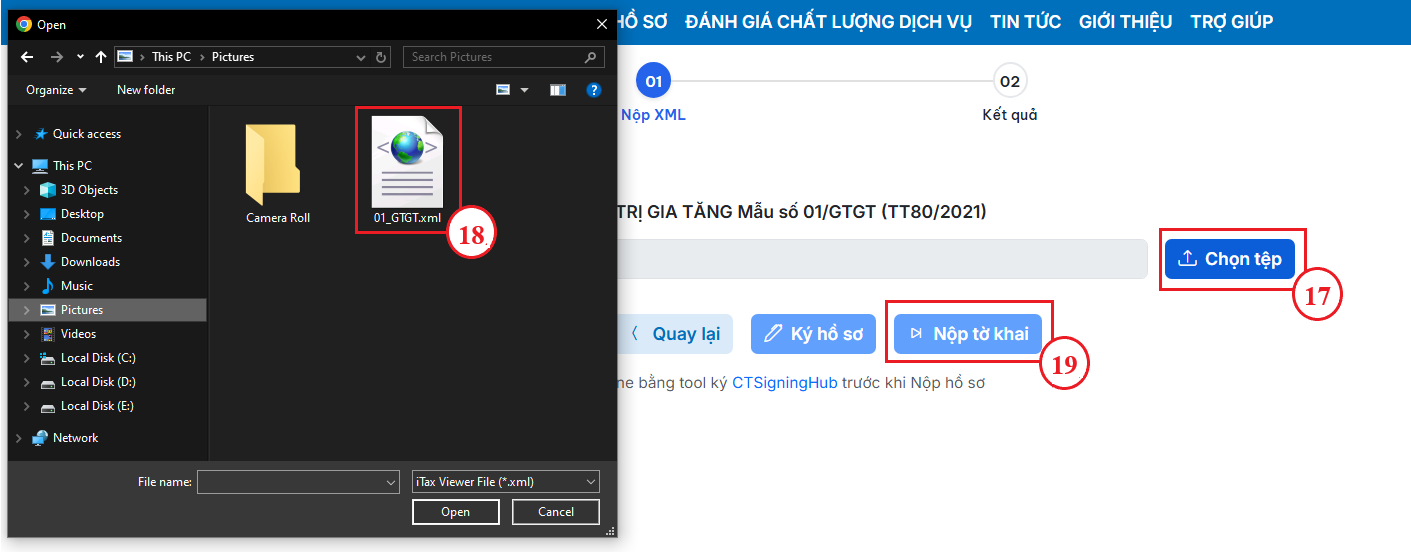The image size is (1411, 552).
Task: Select Downloads in the navigation tree
Action: [90, 262]
